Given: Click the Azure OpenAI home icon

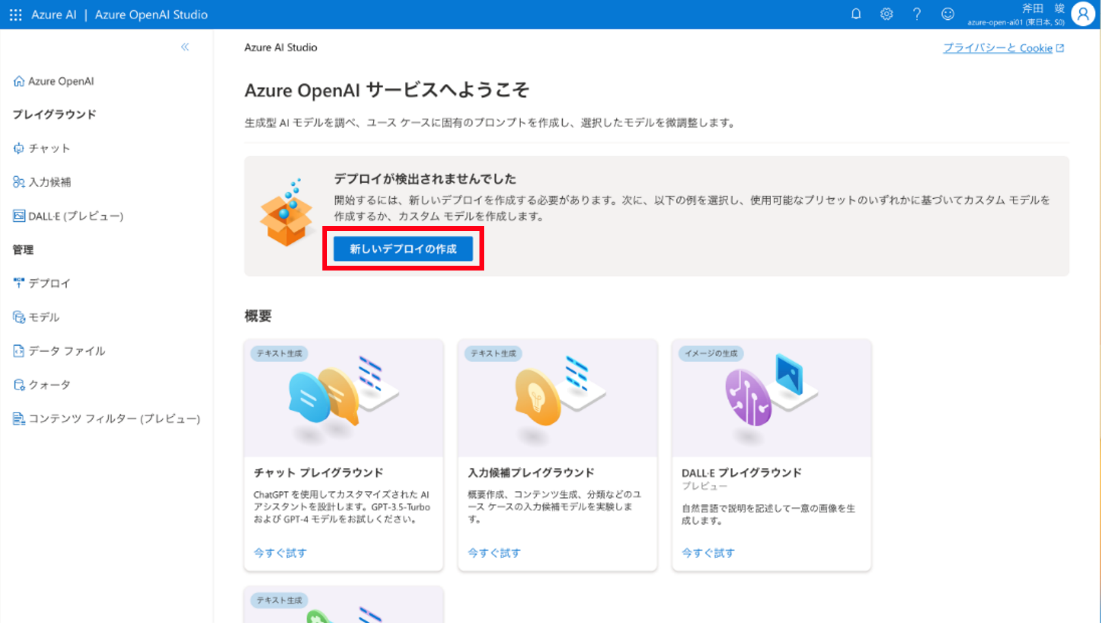Looking at the screenshot, I should click(19, 81).
